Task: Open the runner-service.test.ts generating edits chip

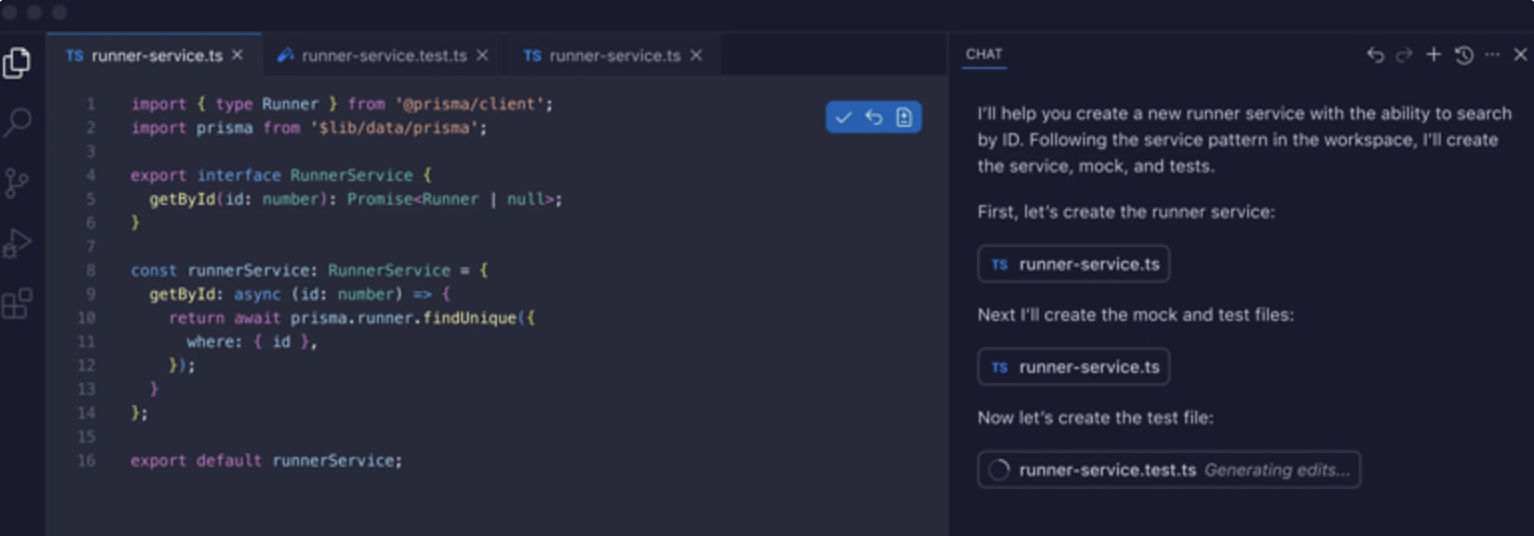Action: click(1169, 470)
